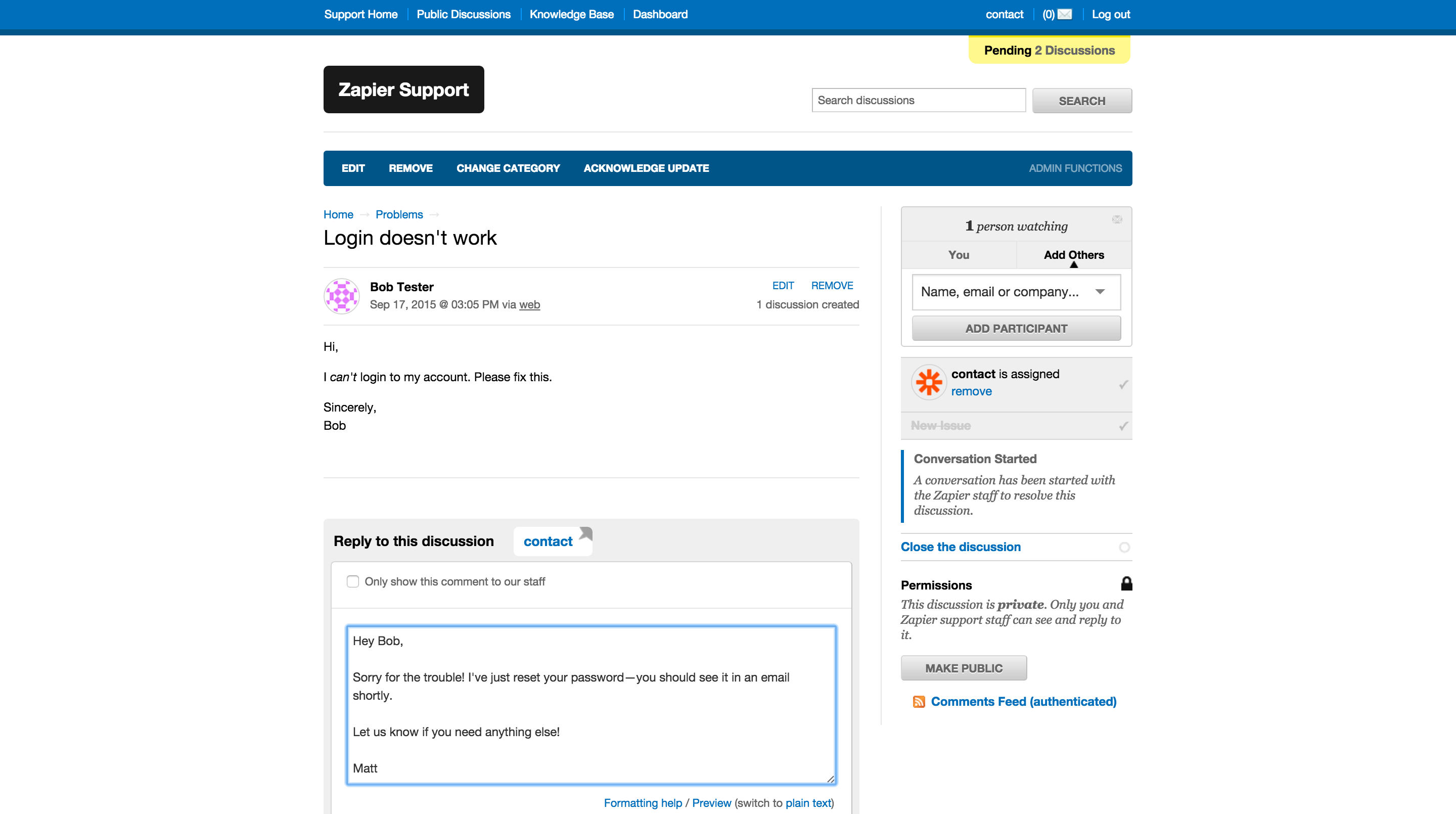This screenshot has height=814, width=1456.
Task: Follow the Home breadcrumb link
Action: [x=338, y=214]
